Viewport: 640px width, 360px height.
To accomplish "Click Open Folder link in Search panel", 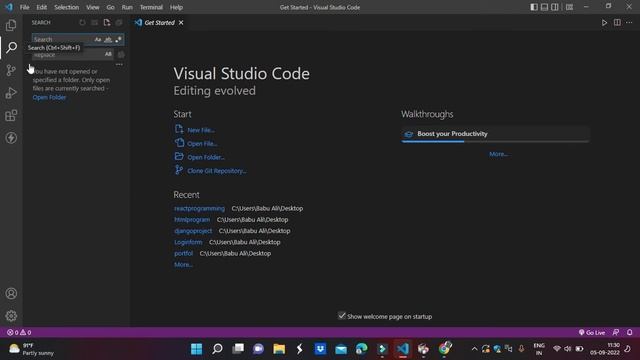I will (x=49, y=97).
